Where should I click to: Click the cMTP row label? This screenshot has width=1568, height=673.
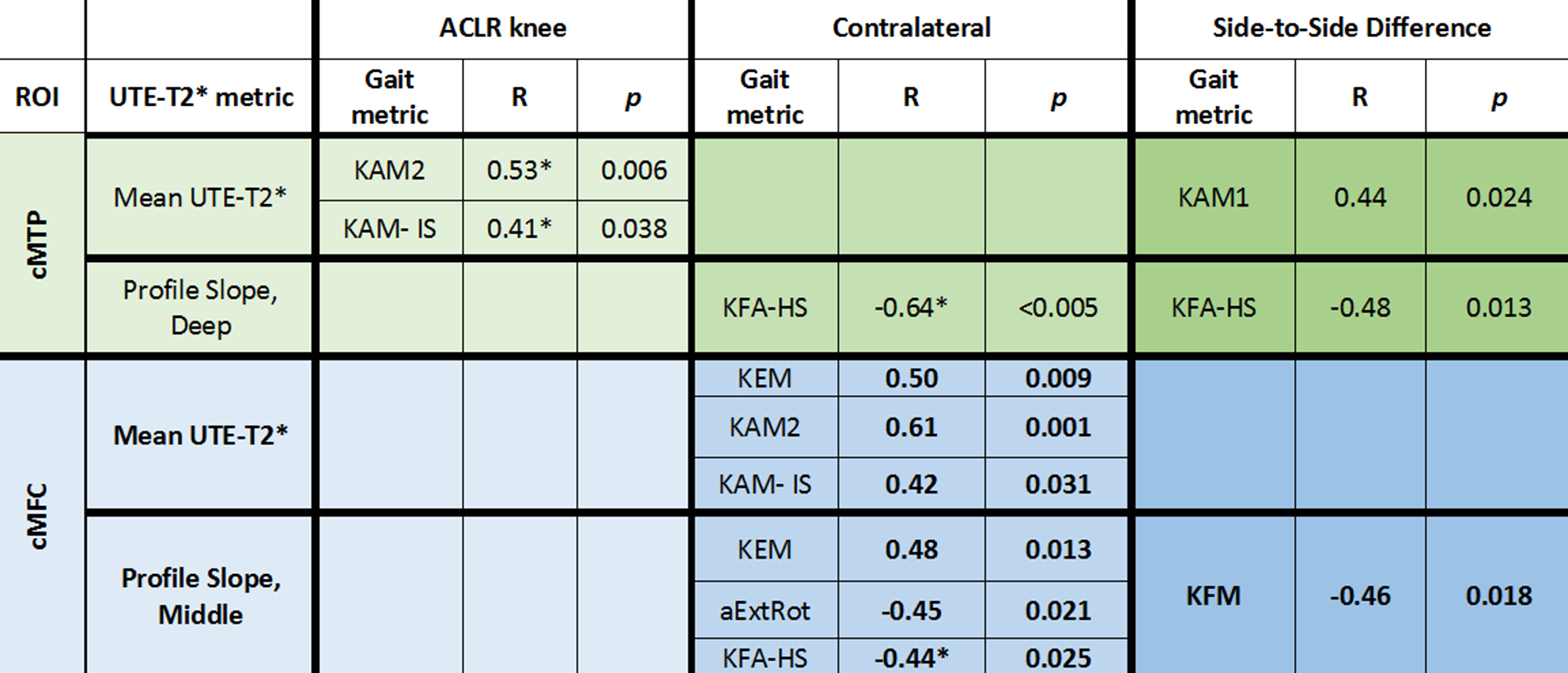[38, 245]
